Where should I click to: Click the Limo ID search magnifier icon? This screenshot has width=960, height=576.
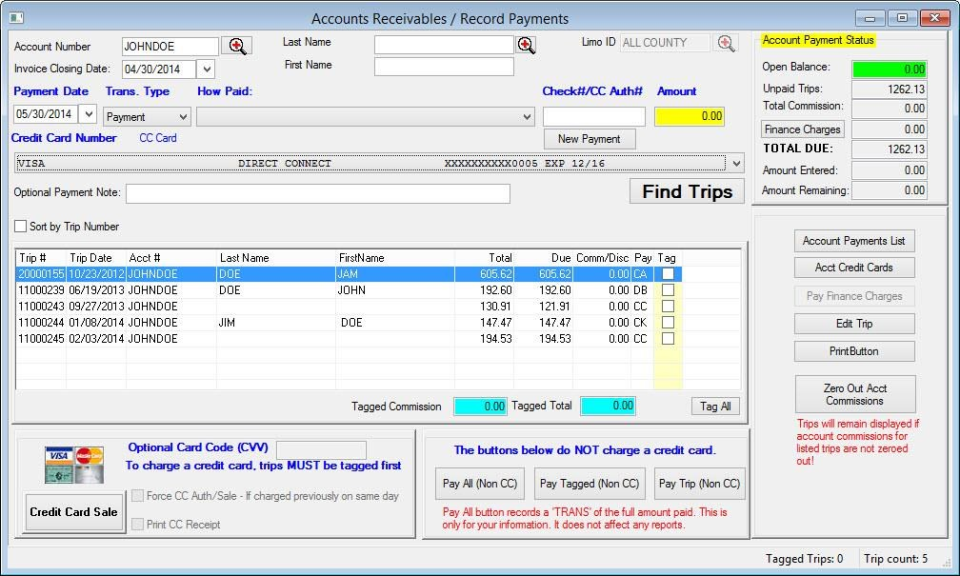coord(725,42)
